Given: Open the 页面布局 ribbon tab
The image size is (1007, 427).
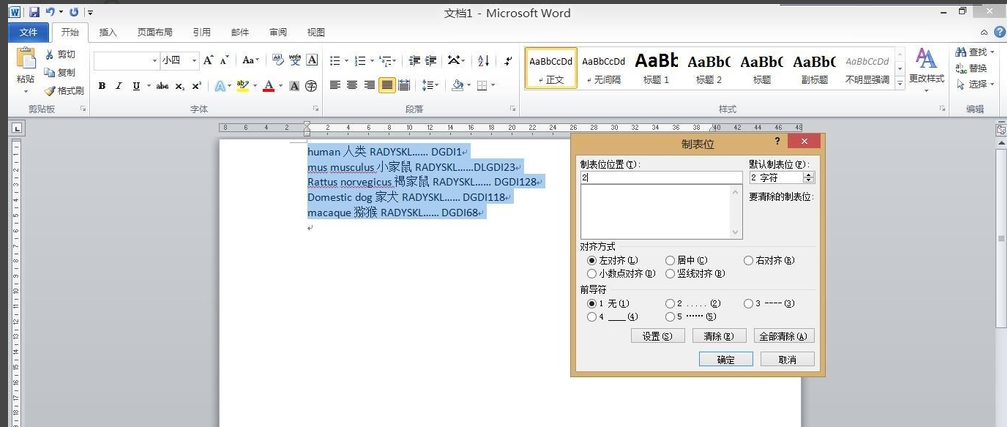Looking at the screenshot, I should pyautogui.click(x=154, y=32).
